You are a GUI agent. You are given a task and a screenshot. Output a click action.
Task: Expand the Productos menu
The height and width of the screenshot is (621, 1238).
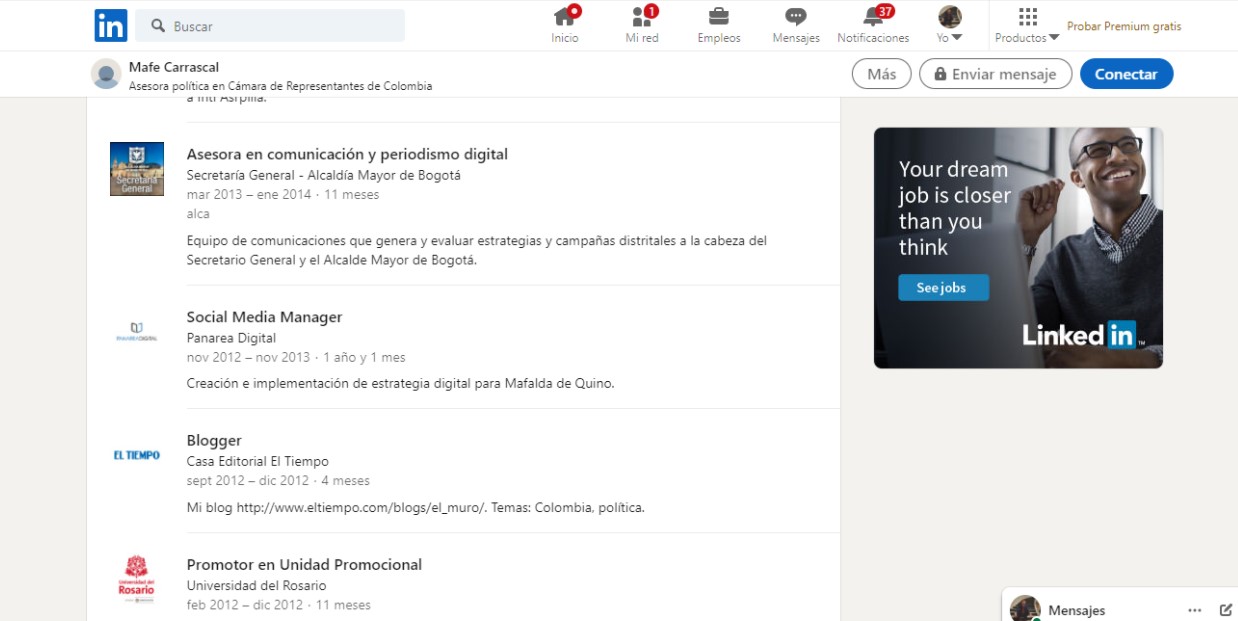[1026, 25]
